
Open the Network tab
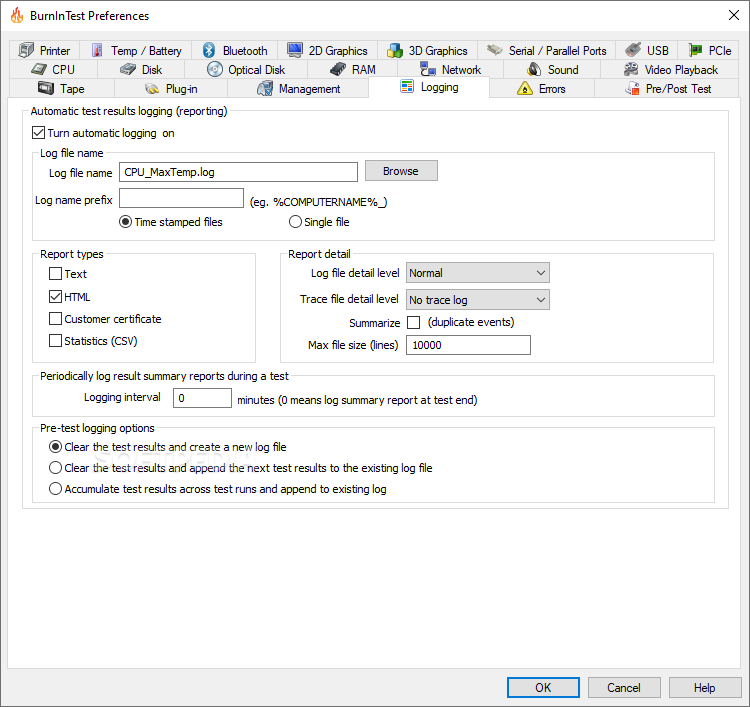(x=451, y=69)
